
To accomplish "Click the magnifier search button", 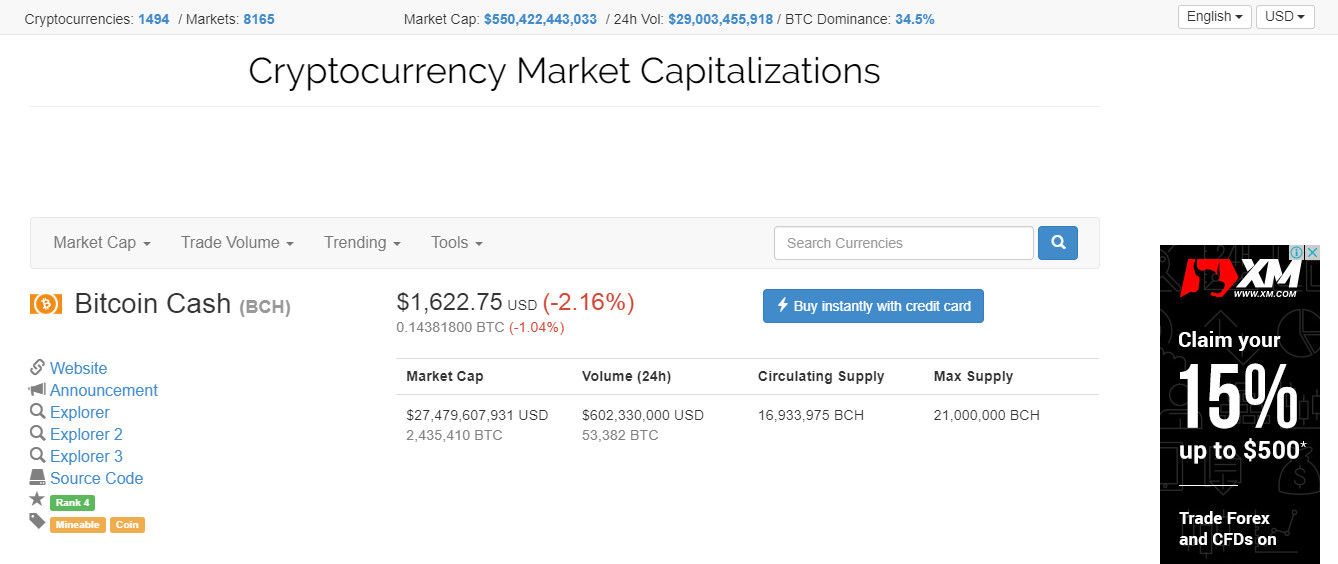I will point(1058,243).
